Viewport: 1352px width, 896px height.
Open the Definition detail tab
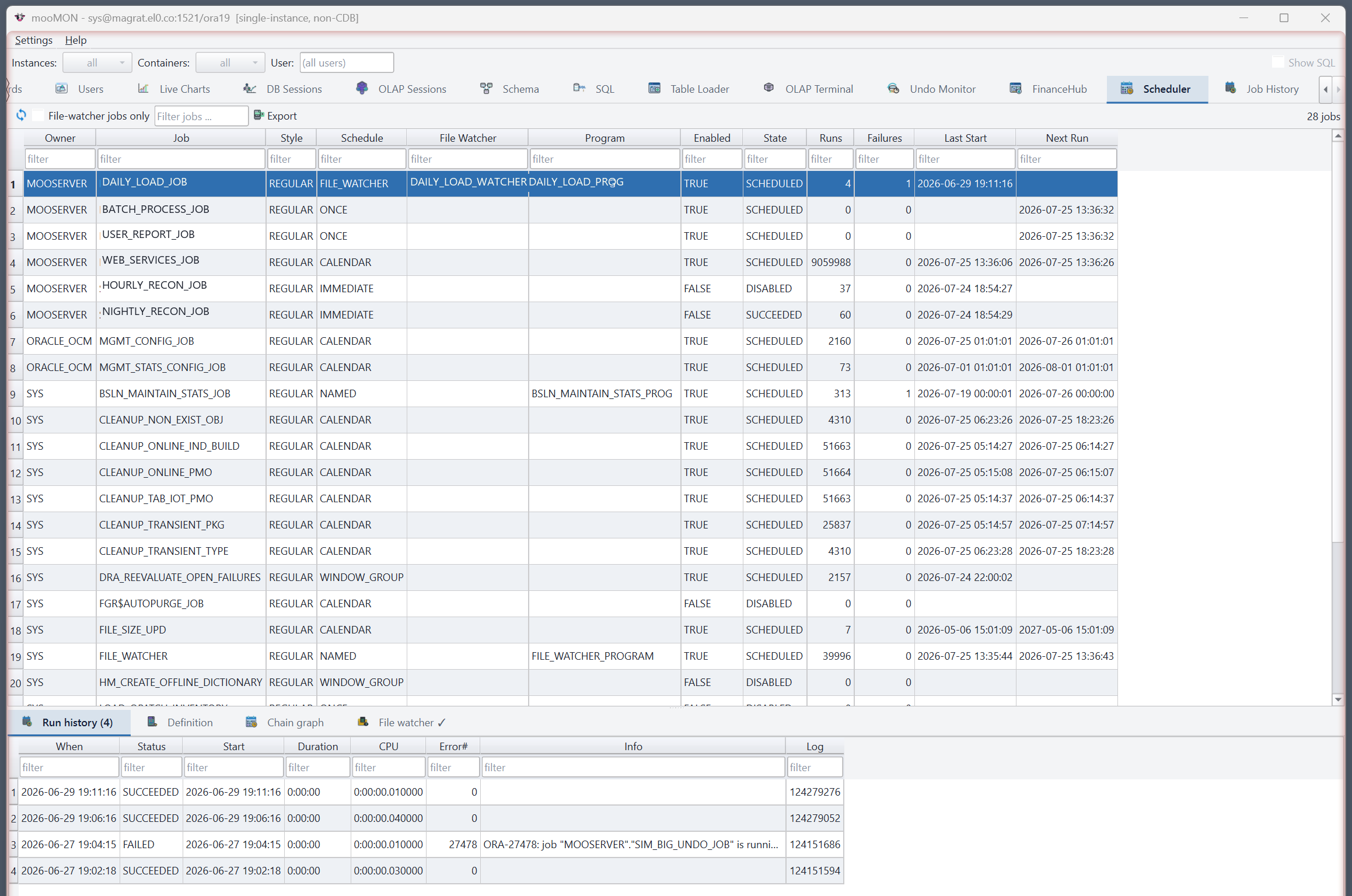click(180, 722)
